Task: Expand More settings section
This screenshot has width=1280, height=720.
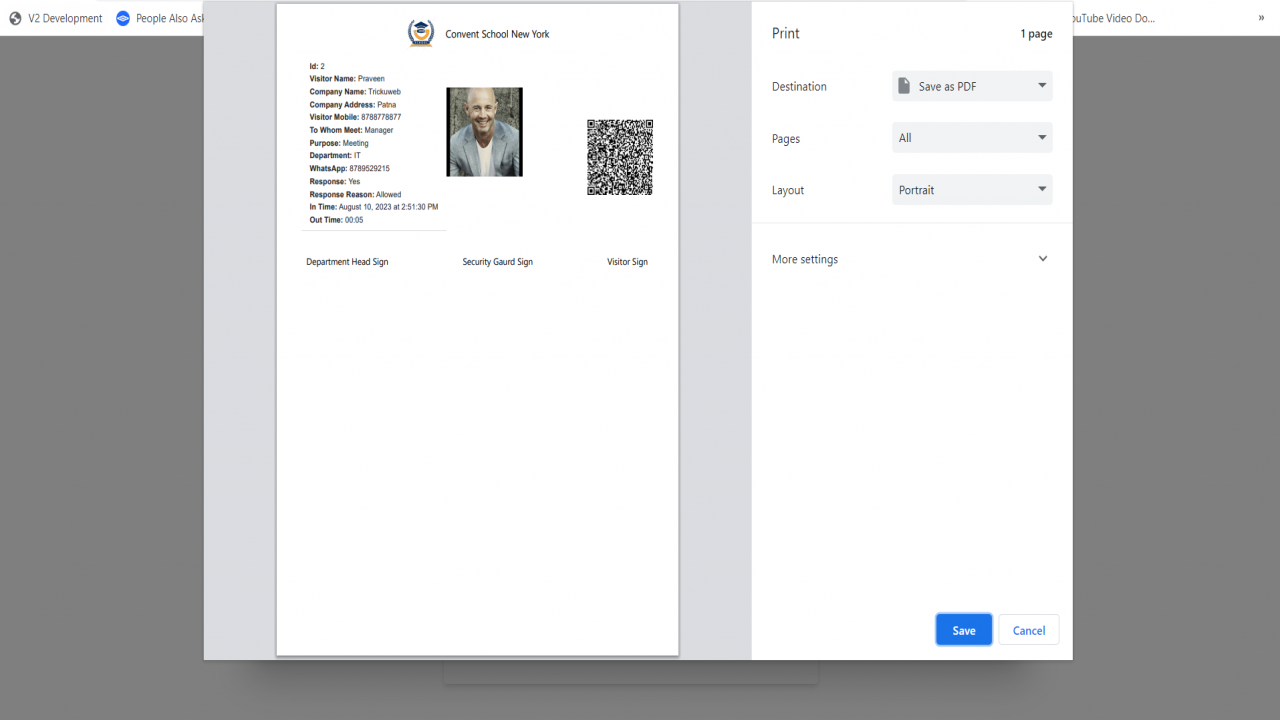Action: tap(911, 259)
